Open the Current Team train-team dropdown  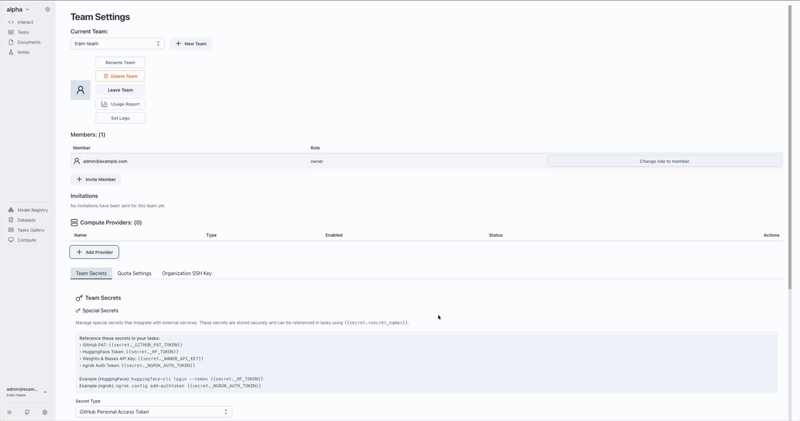point(117,43)
